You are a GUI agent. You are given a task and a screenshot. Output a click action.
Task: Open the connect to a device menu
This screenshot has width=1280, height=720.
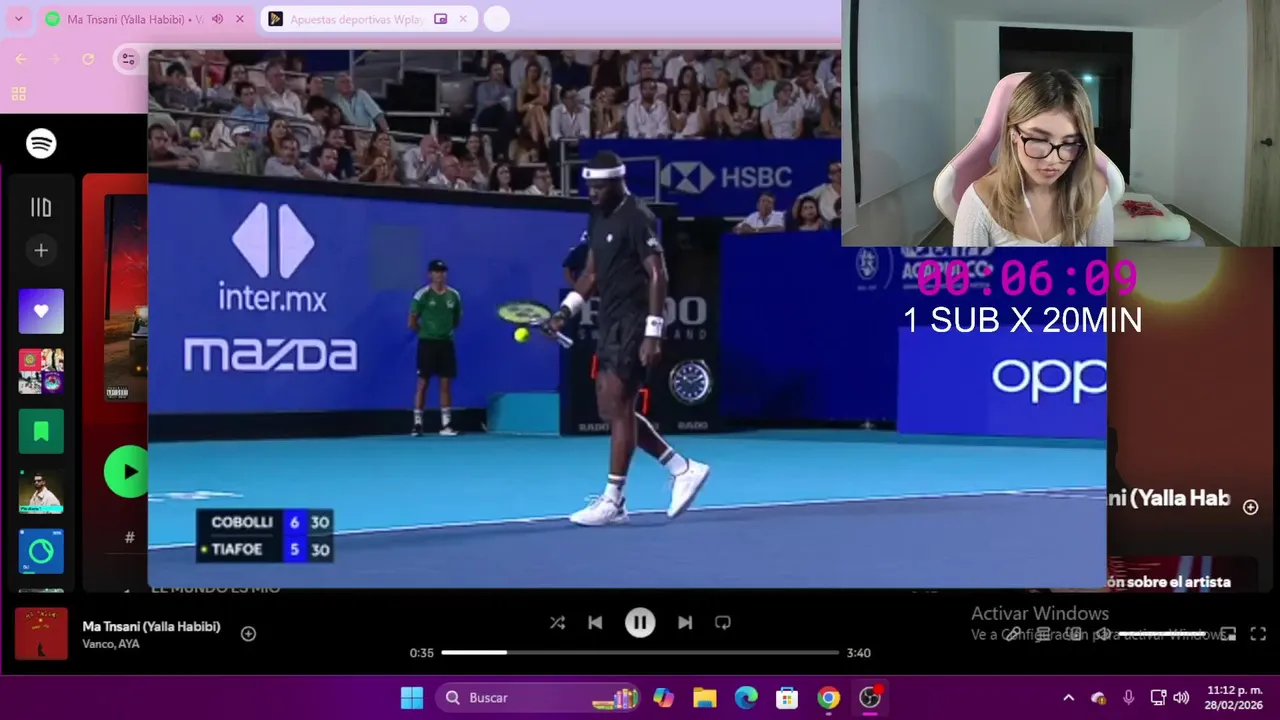tap(1073, 634)
